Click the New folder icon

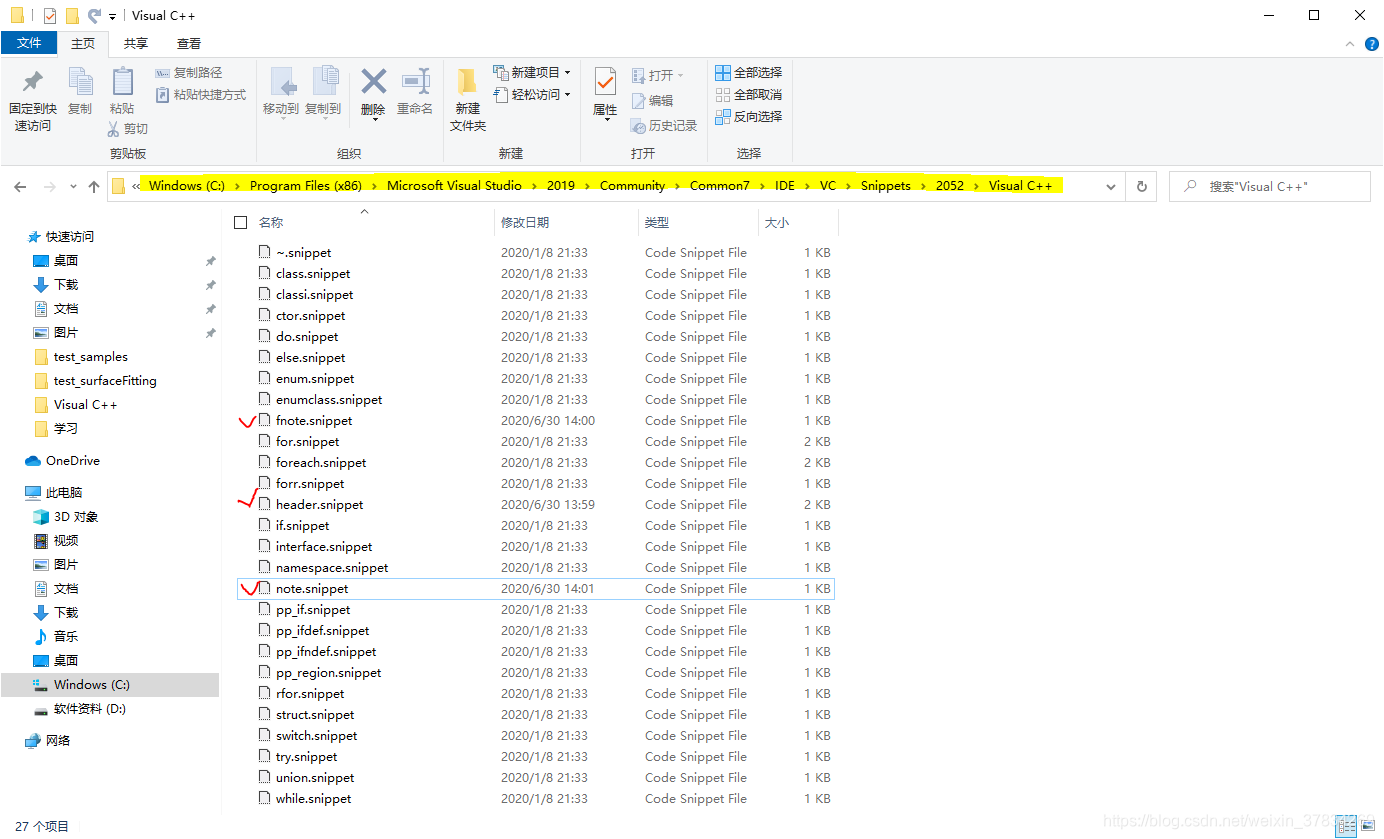pyautogui.click(x=467, y=82)
